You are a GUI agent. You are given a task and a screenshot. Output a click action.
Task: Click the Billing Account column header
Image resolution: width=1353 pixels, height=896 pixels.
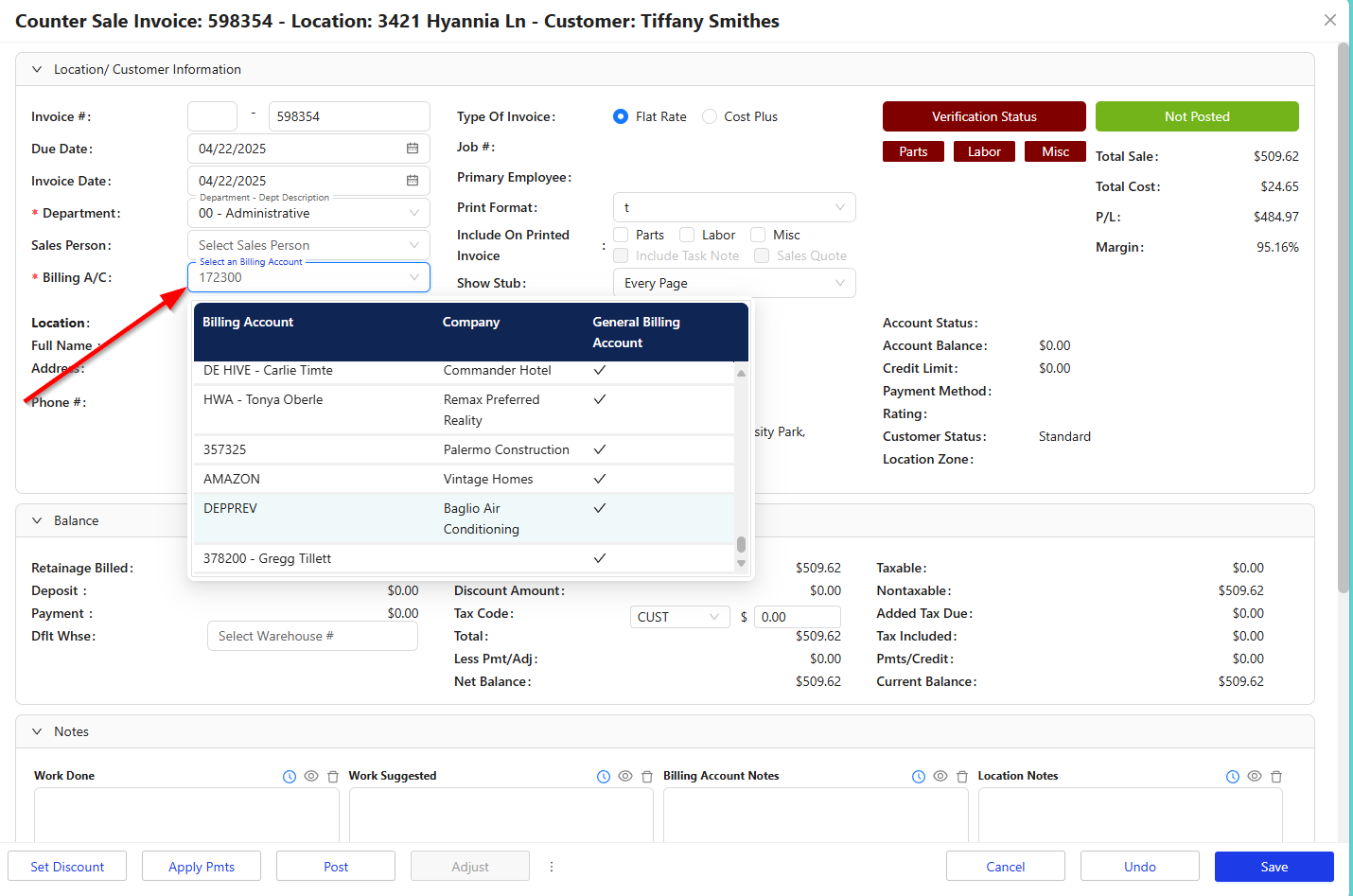[x=248, y=322]
